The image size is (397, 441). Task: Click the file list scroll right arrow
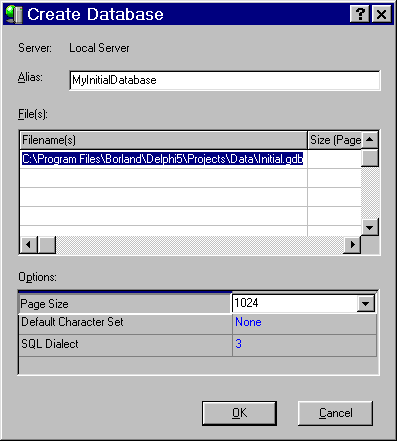coord(352,245)
